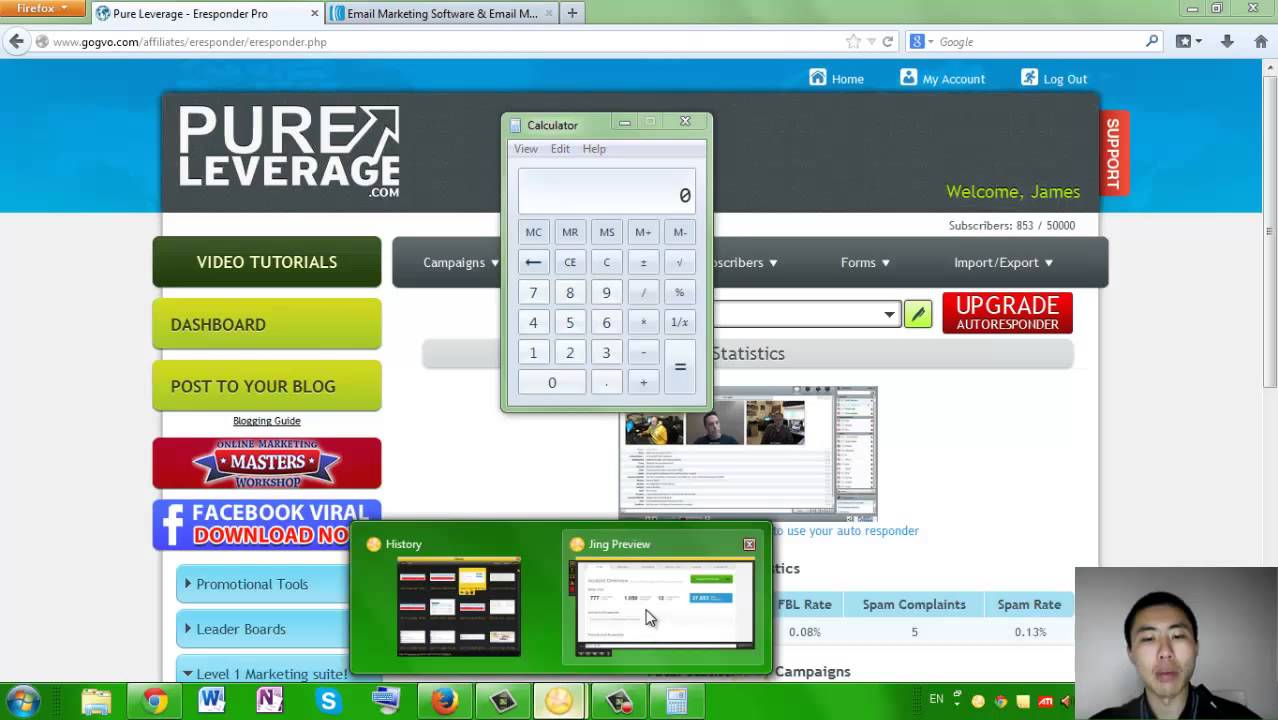Click POST TO YOUR BLOG button
1278x720 pixels.
[x=267, y=386]
